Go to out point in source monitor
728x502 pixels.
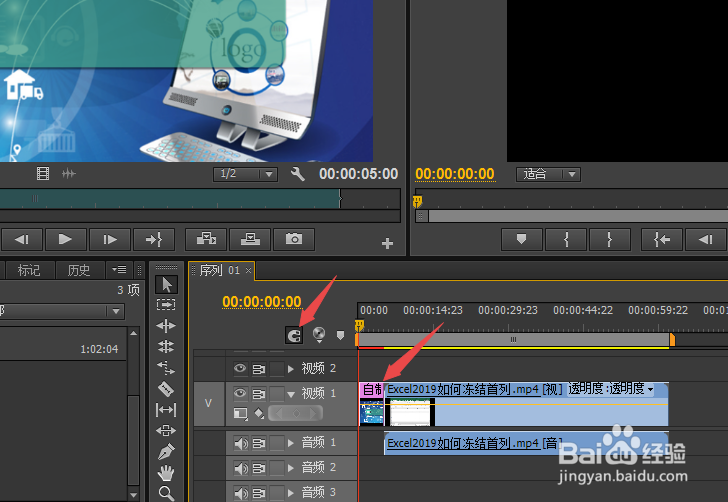154,239
